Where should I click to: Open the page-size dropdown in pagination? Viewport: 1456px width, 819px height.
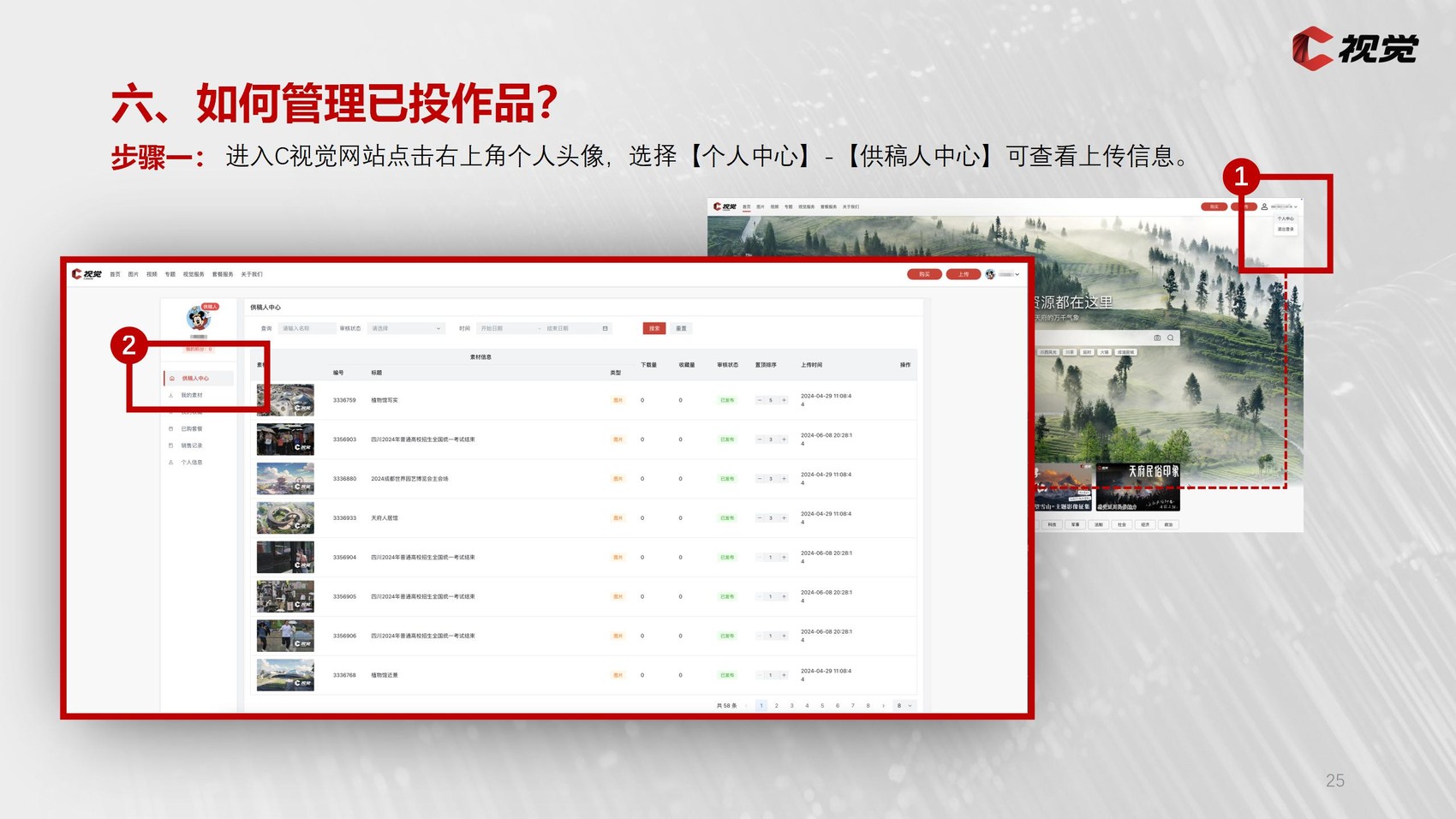[904, 706]
